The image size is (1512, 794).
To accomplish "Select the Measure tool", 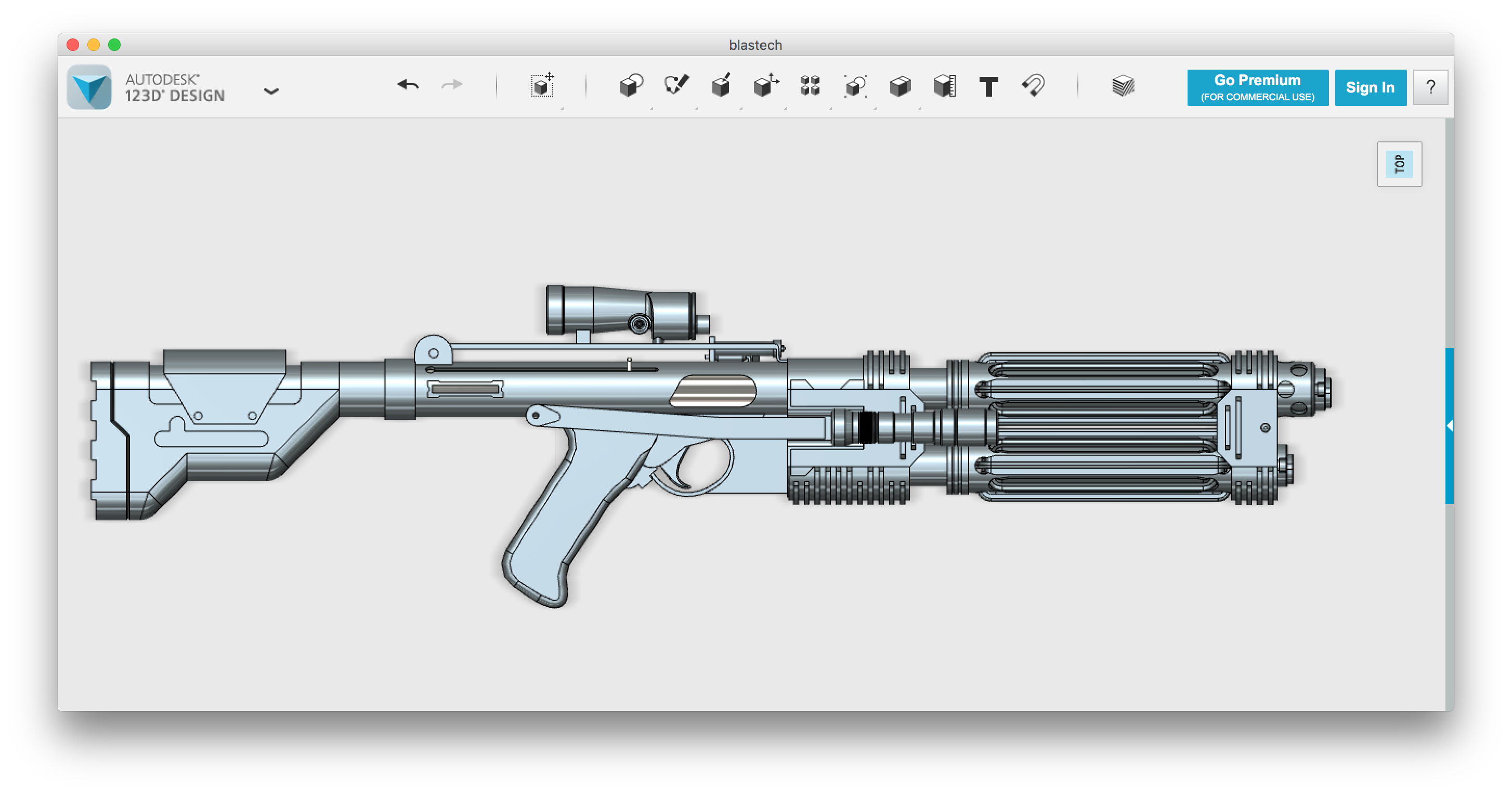I will 944,86.
